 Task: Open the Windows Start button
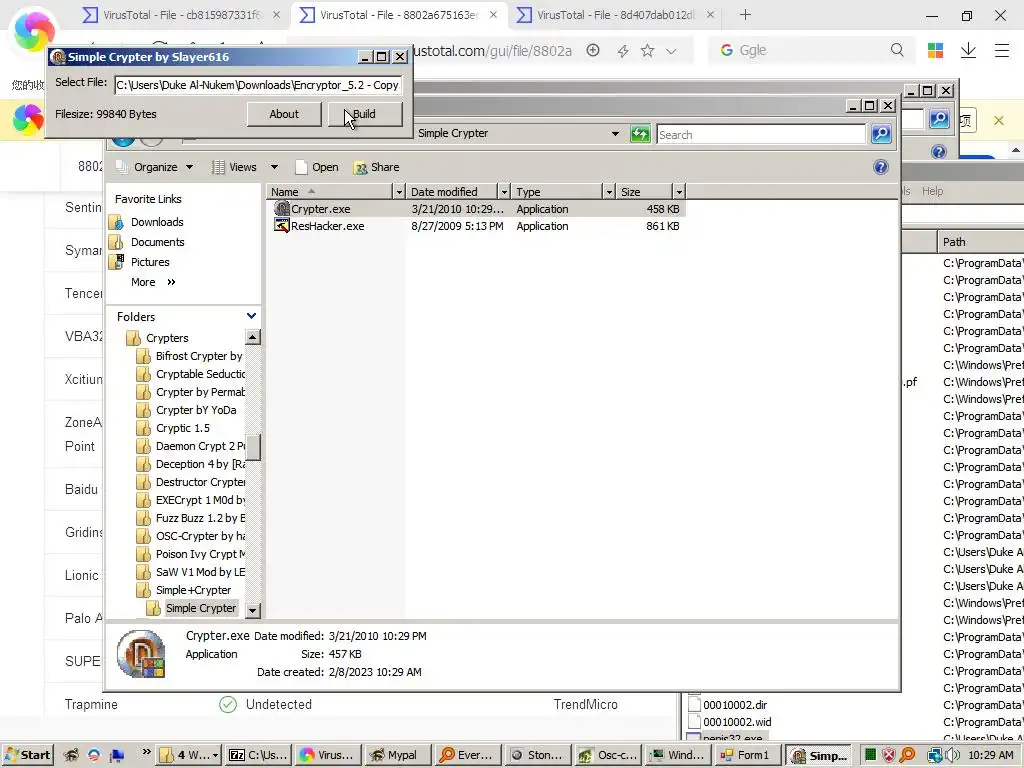pyautogui.click(x=27, y=755)
